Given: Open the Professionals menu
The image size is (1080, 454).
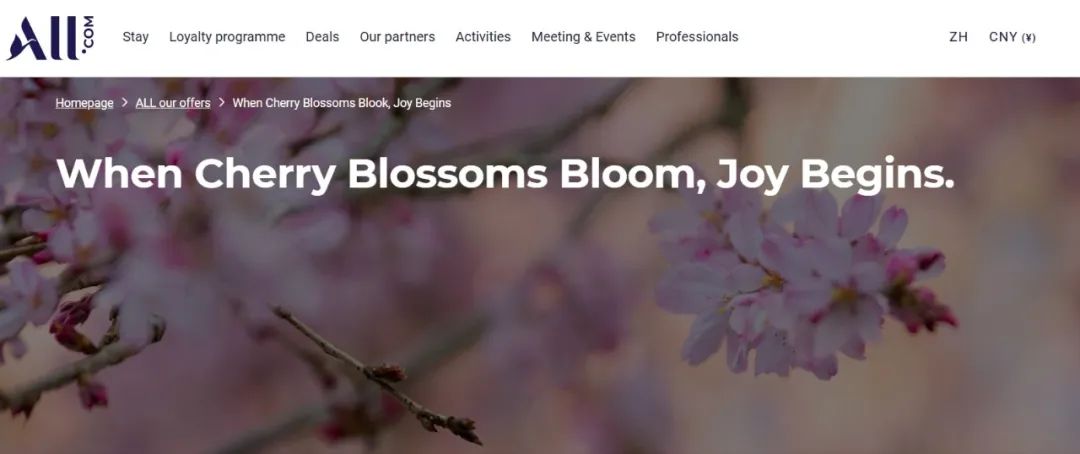Looking at the screenshot, I should point(697,37).
